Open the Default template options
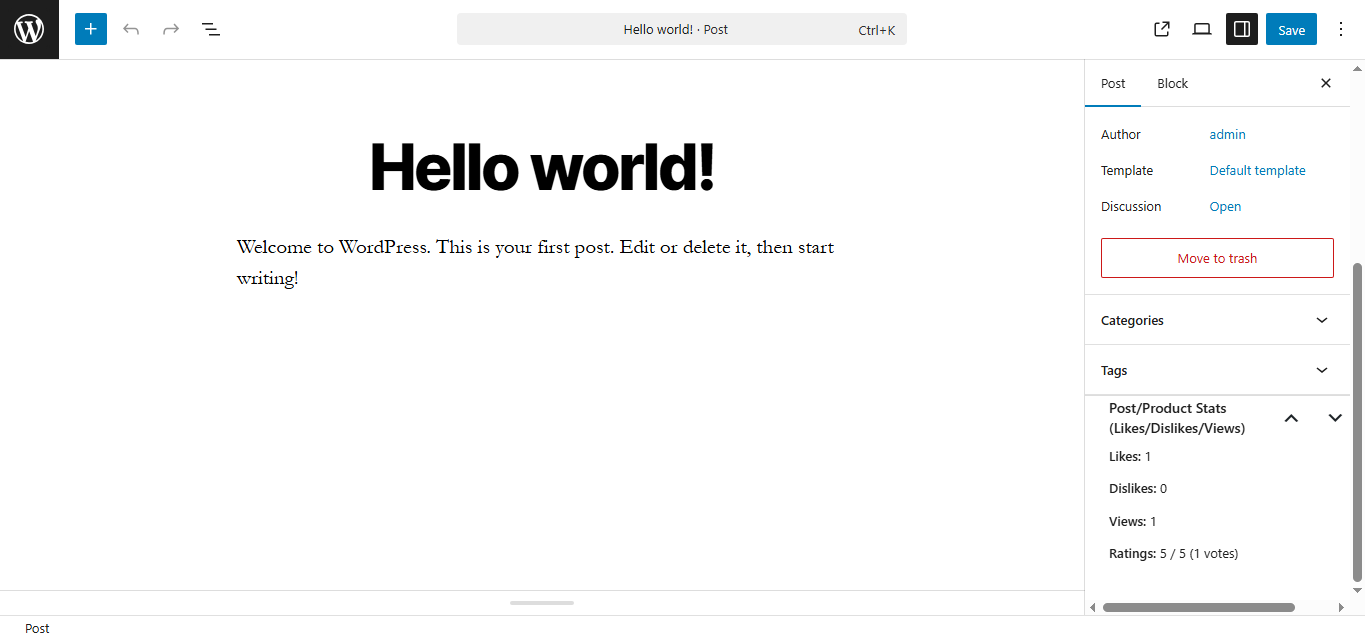Screen dimensions: 1365x637 [x=1257, y=170]
